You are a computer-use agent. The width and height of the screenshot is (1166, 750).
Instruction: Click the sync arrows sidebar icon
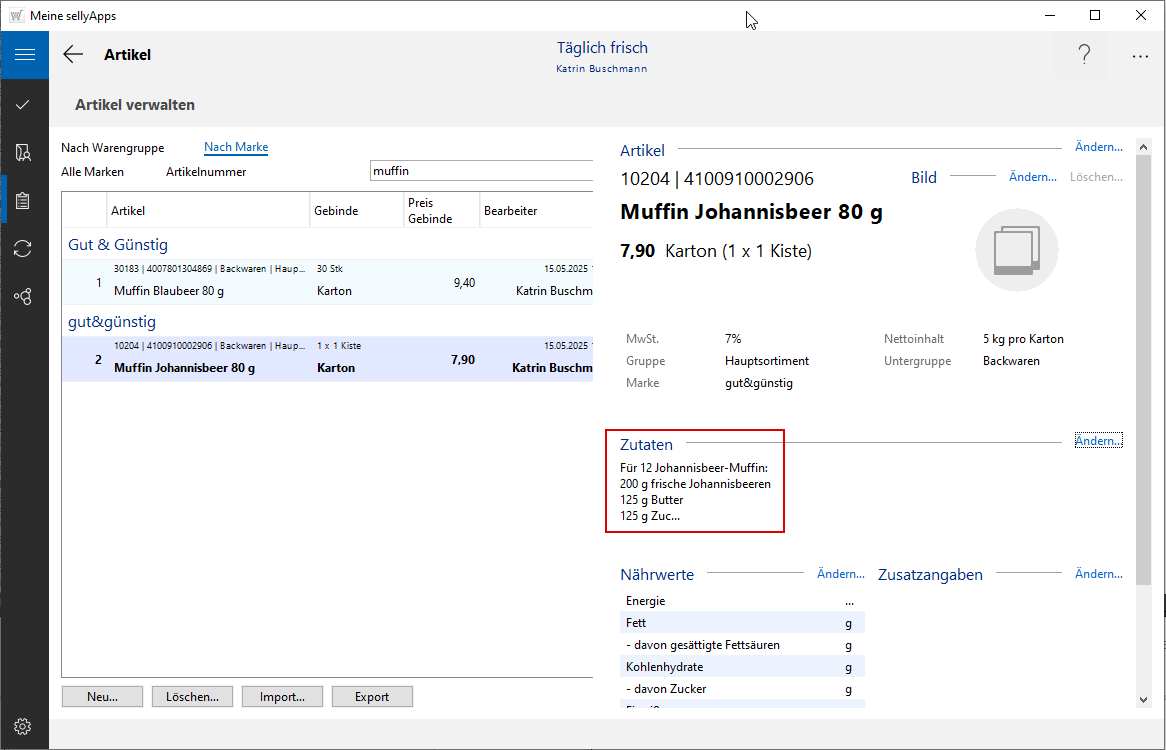pos(23,249)
